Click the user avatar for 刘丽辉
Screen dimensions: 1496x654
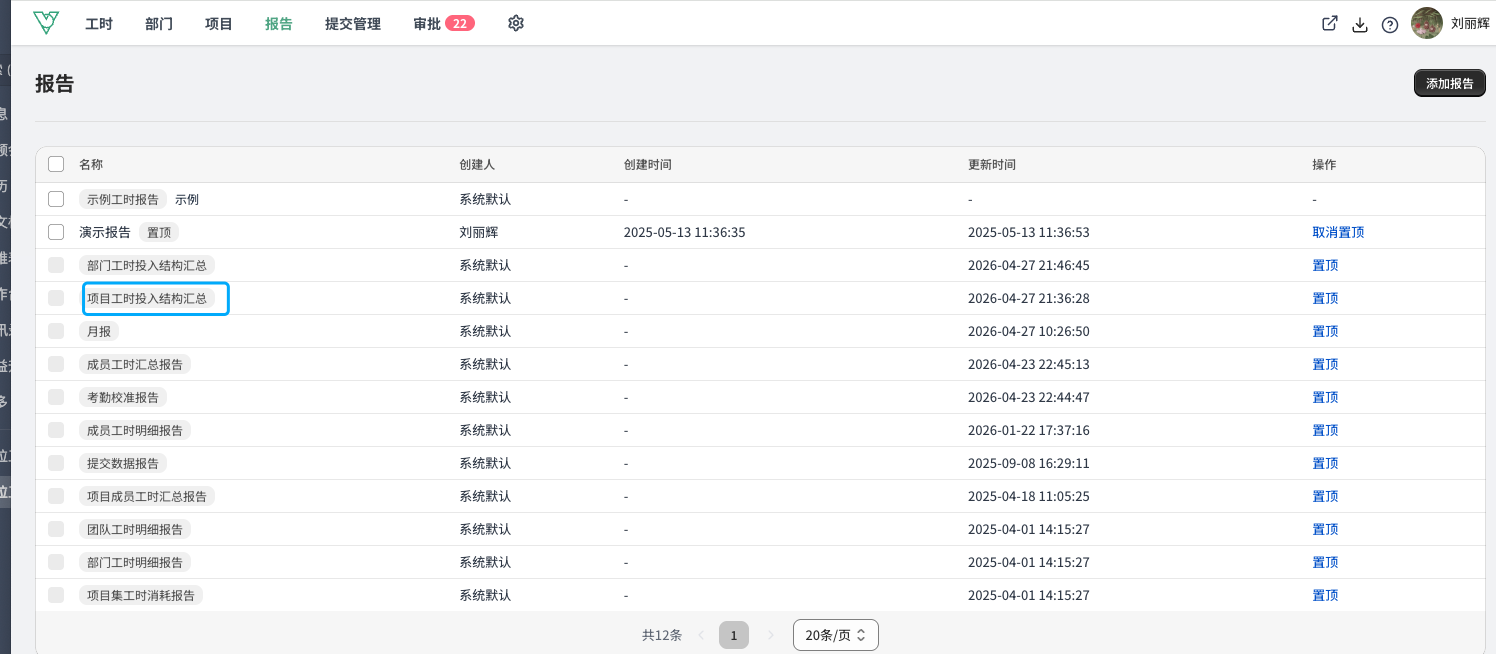[x=1427, y=23]
